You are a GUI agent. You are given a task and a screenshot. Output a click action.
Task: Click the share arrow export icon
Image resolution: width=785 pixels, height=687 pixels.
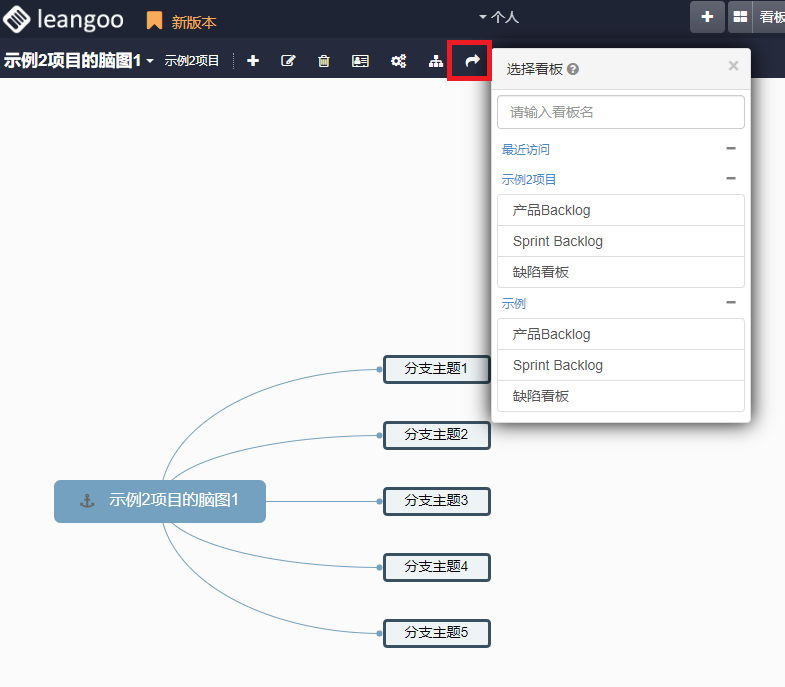473,61
